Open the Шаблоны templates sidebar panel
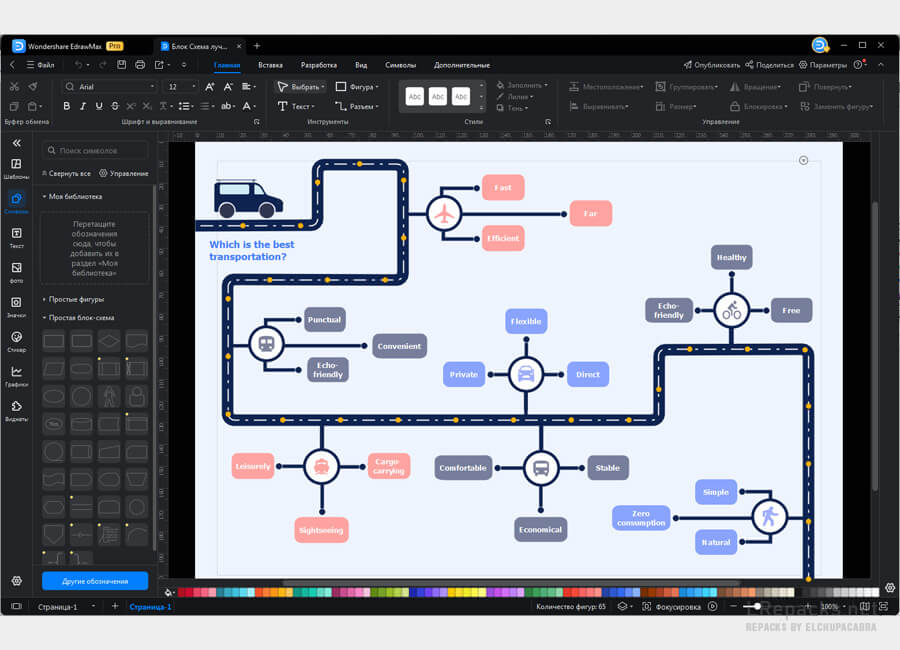This screenshot has height=650, width=900. (x=16, y=168)
